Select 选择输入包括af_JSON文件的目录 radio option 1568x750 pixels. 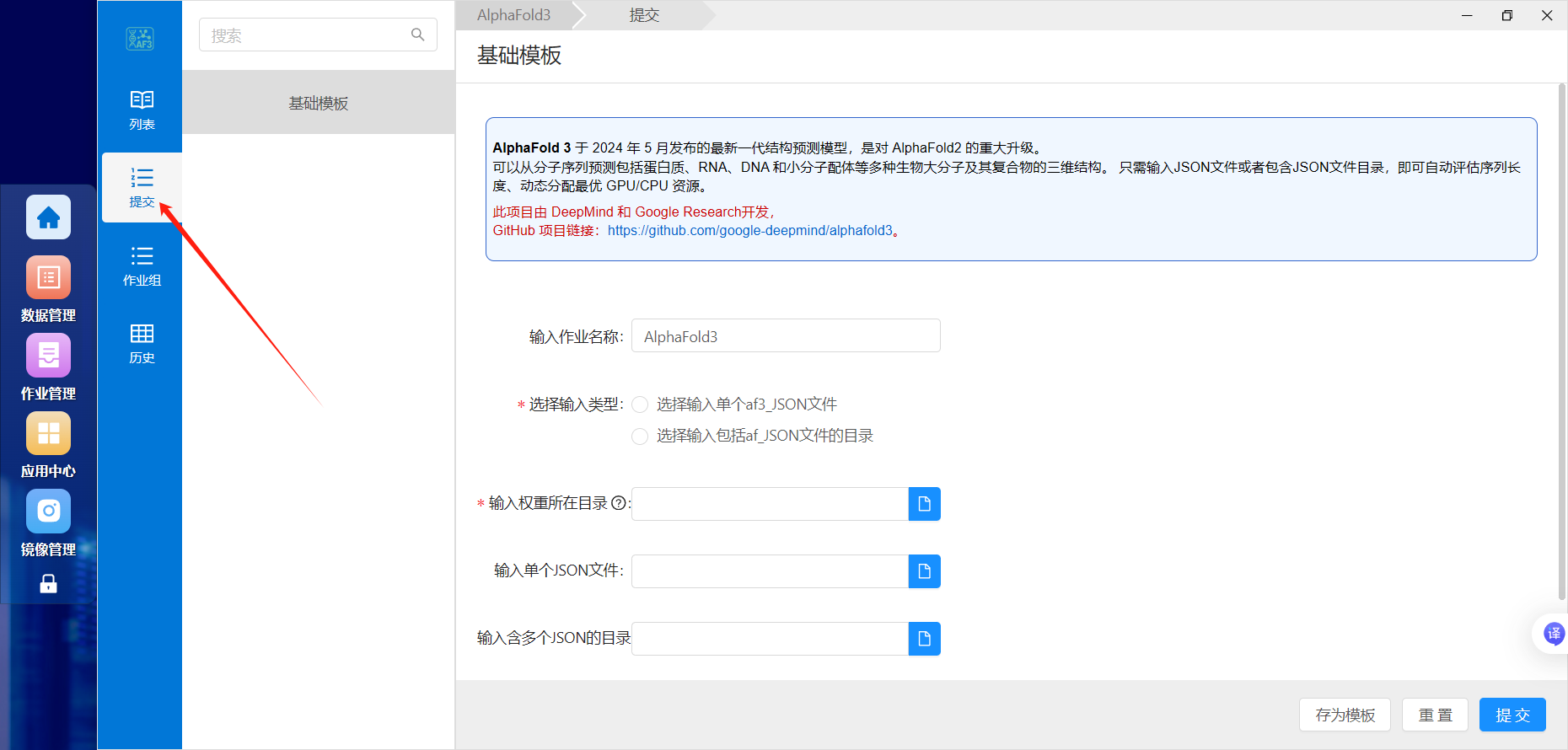(640, 436)
